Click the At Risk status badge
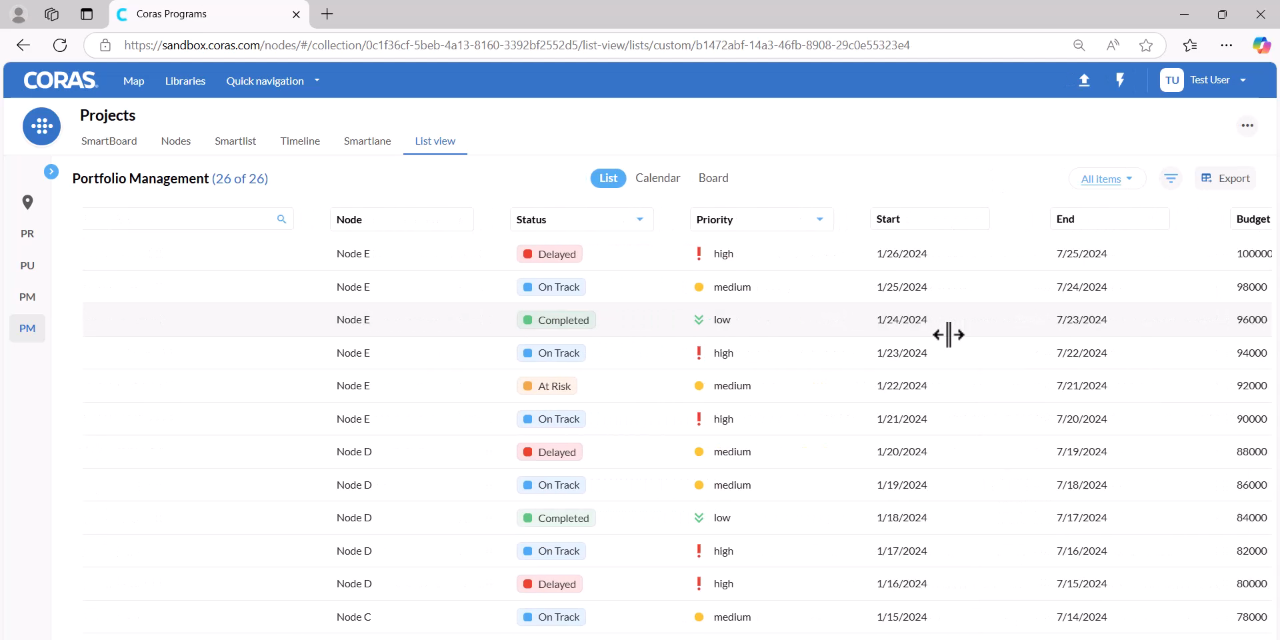 (x=547, y=386)
